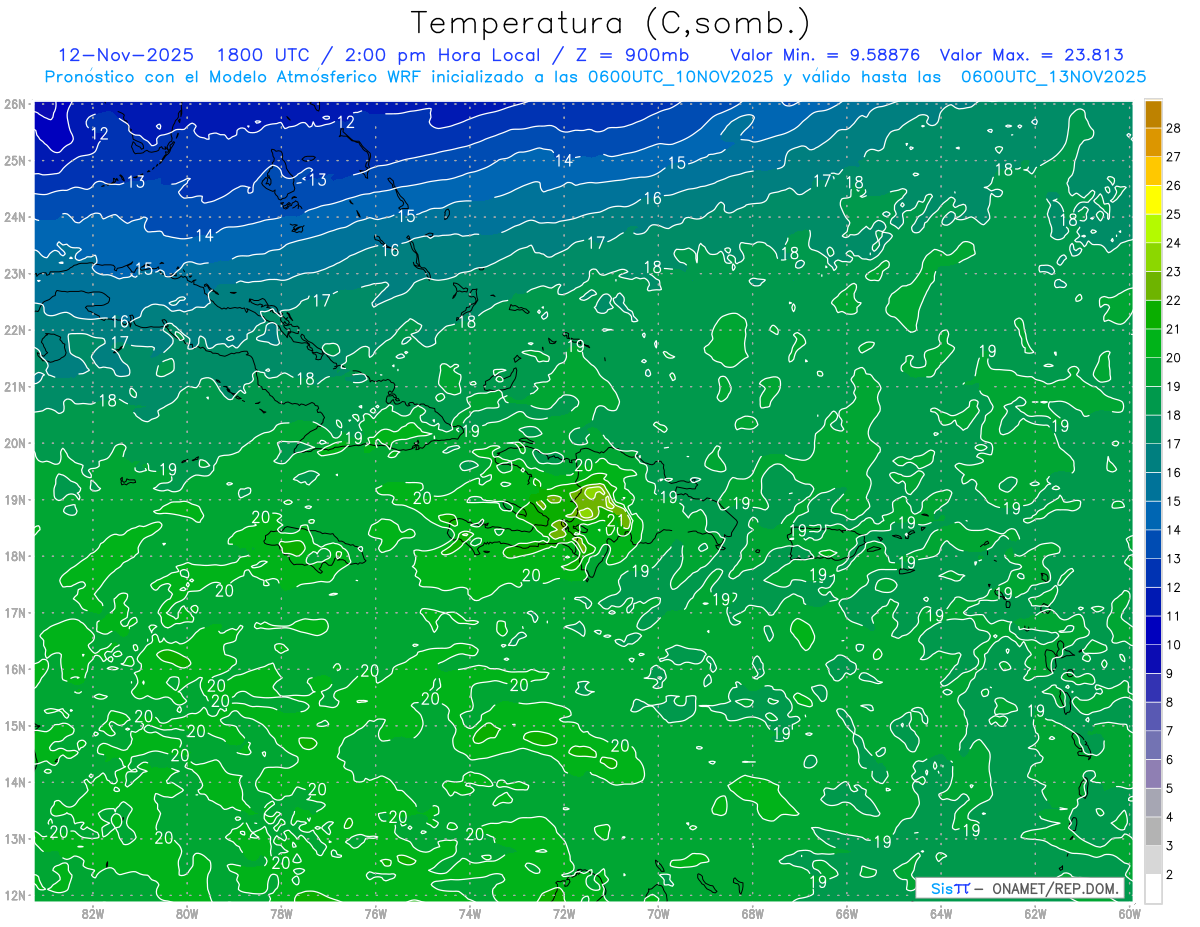Viewport: 1200px width, 927px height.
Task: Click longitude axis label "72W"
Action: (x=564, y=913)
